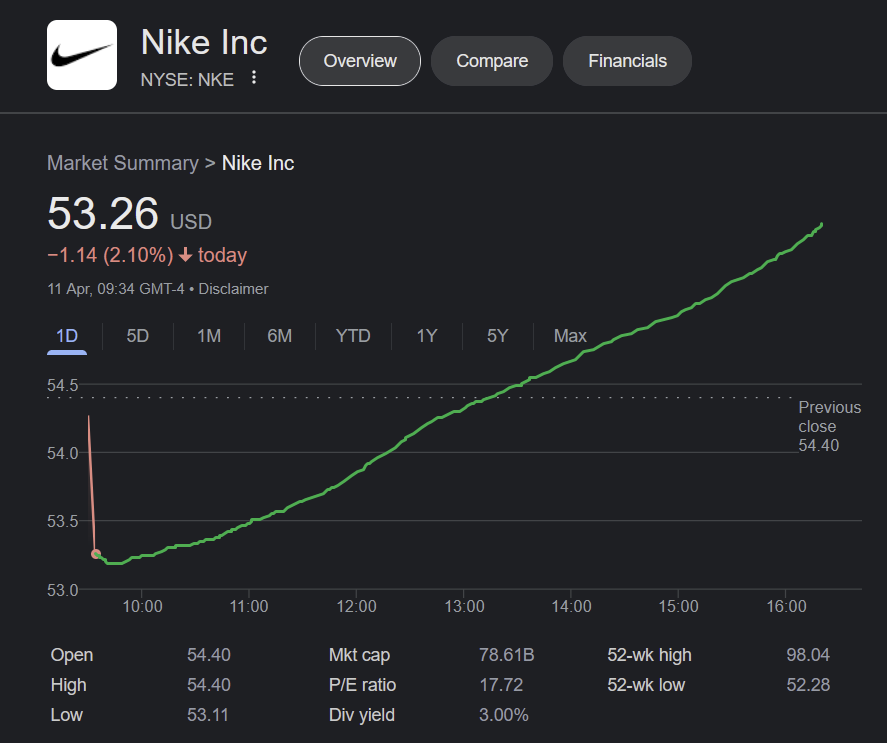Switch to the 5Y chart range

click(x=498, y=336)
